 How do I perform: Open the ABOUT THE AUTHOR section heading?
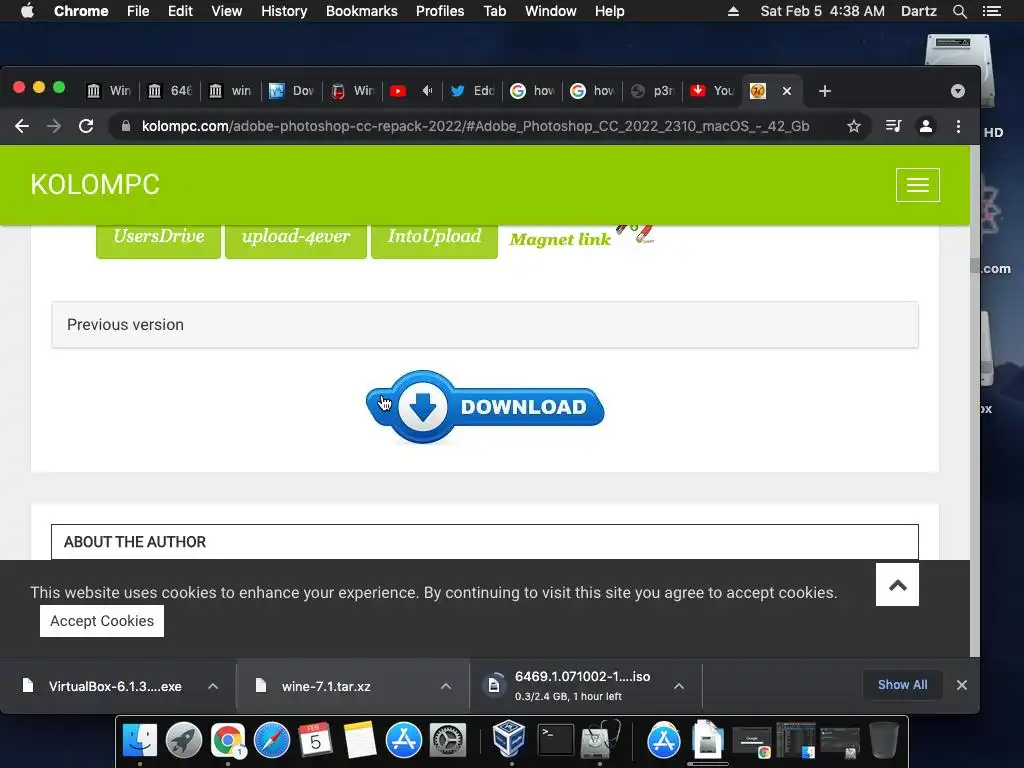click(x=485, y=542)
